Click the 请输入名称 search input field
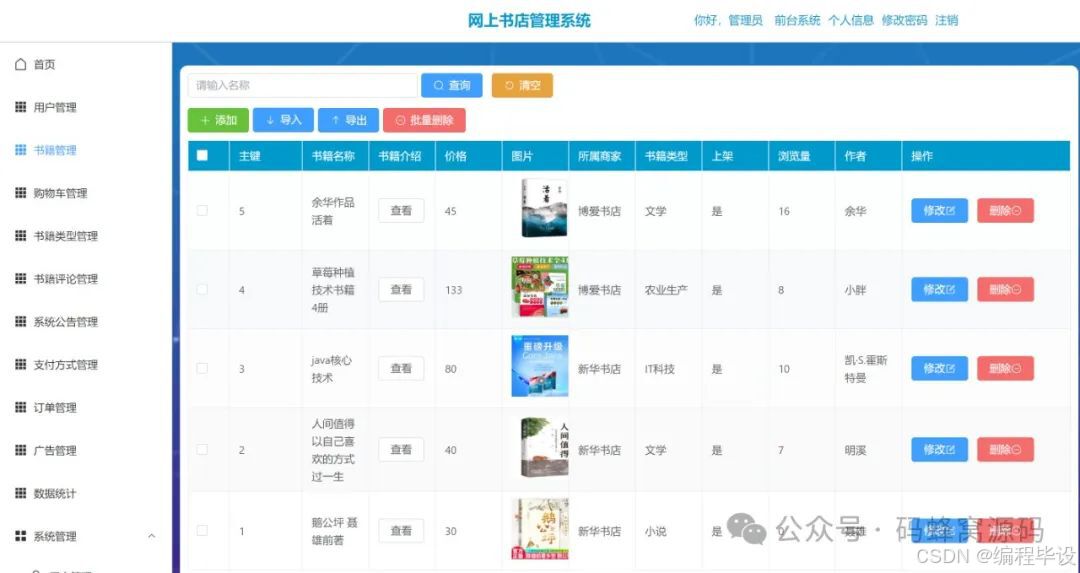This screenshot has height=573, width=1080. [x=302, y=85]
